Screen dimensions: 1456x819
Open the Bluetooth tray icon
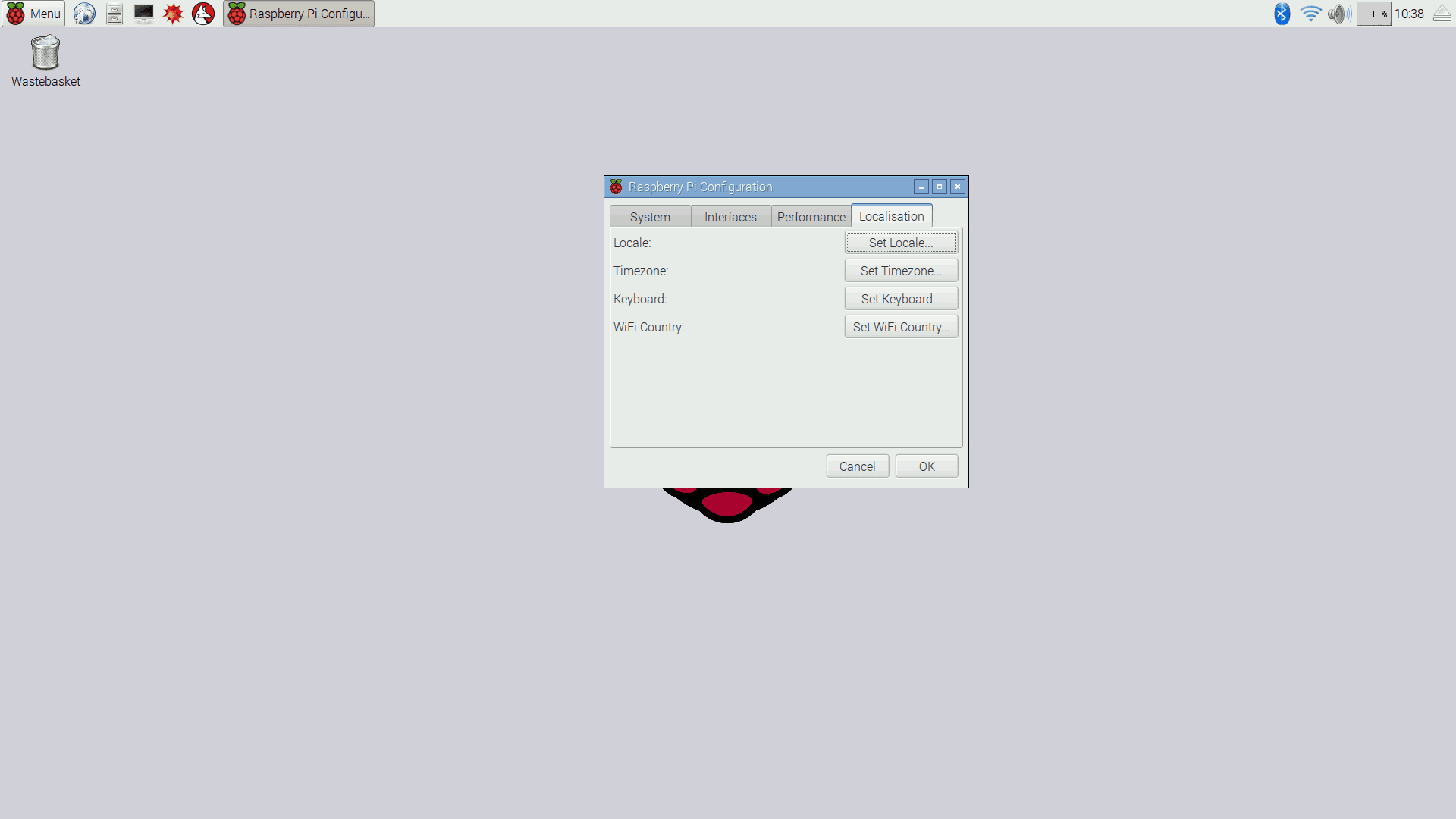coord(1282,13)
